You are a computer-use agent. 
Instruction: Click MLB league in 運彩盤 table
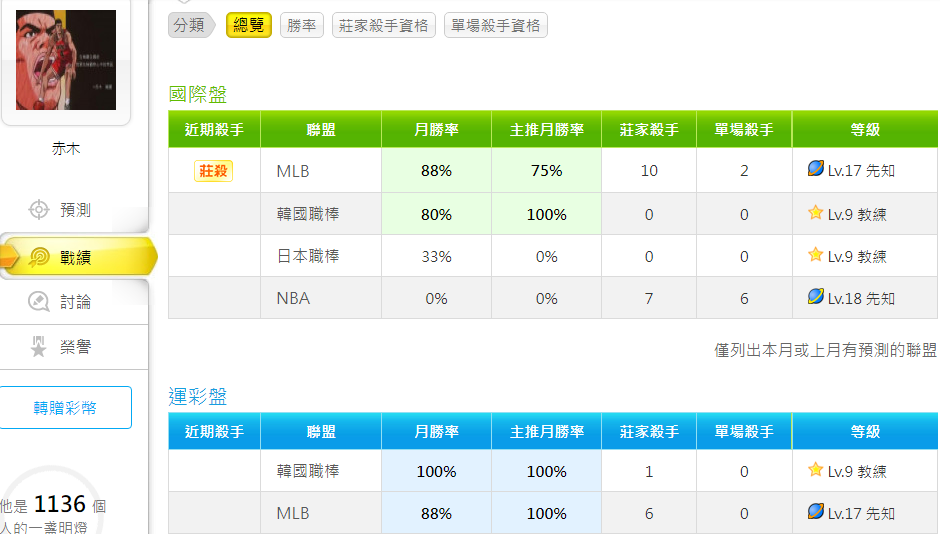click(x=293, y=513)
